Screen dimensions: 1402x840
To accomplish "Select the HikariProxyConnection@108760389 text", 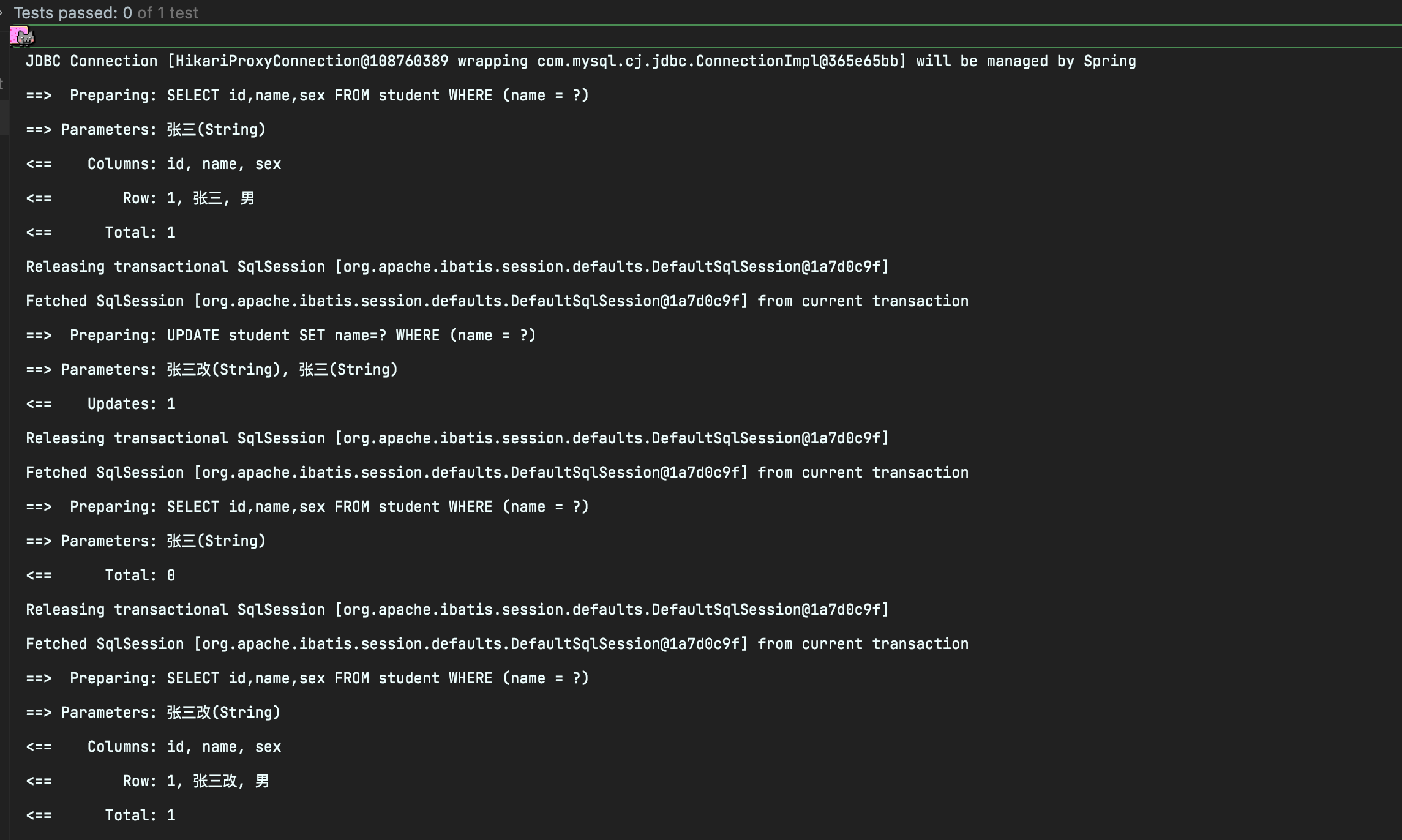I will pos(312,61).
